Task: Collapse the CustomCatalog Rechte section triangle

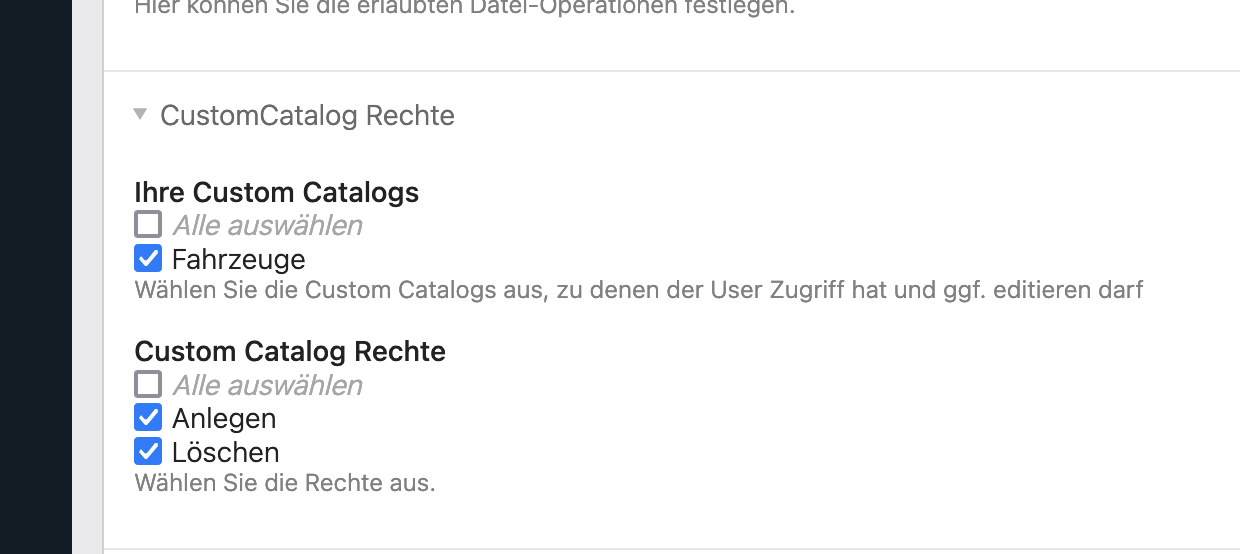Action: tap(140, 115)
